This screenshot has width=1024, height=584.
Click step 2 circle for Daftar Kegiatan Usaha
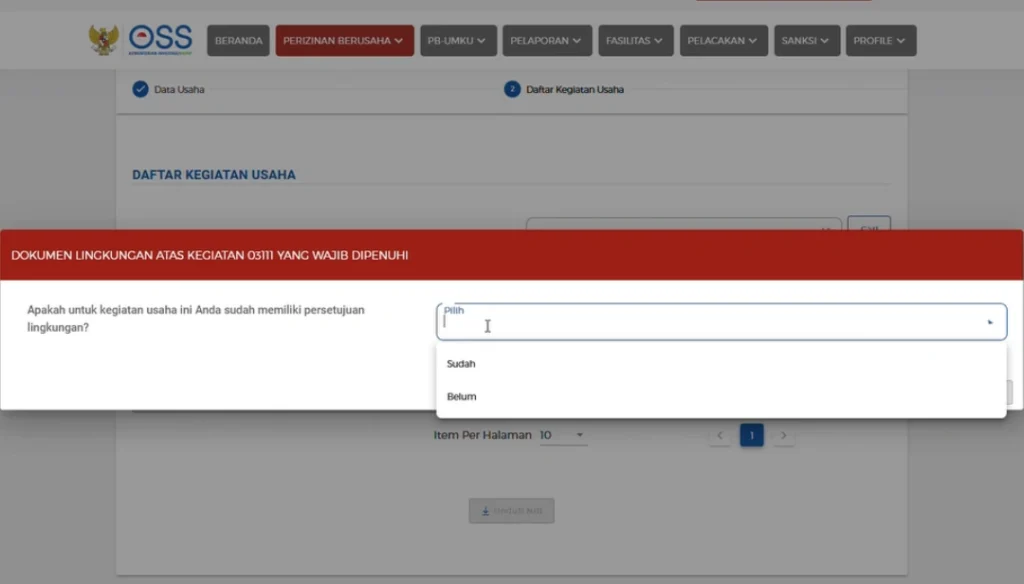(x=512, y=89)
